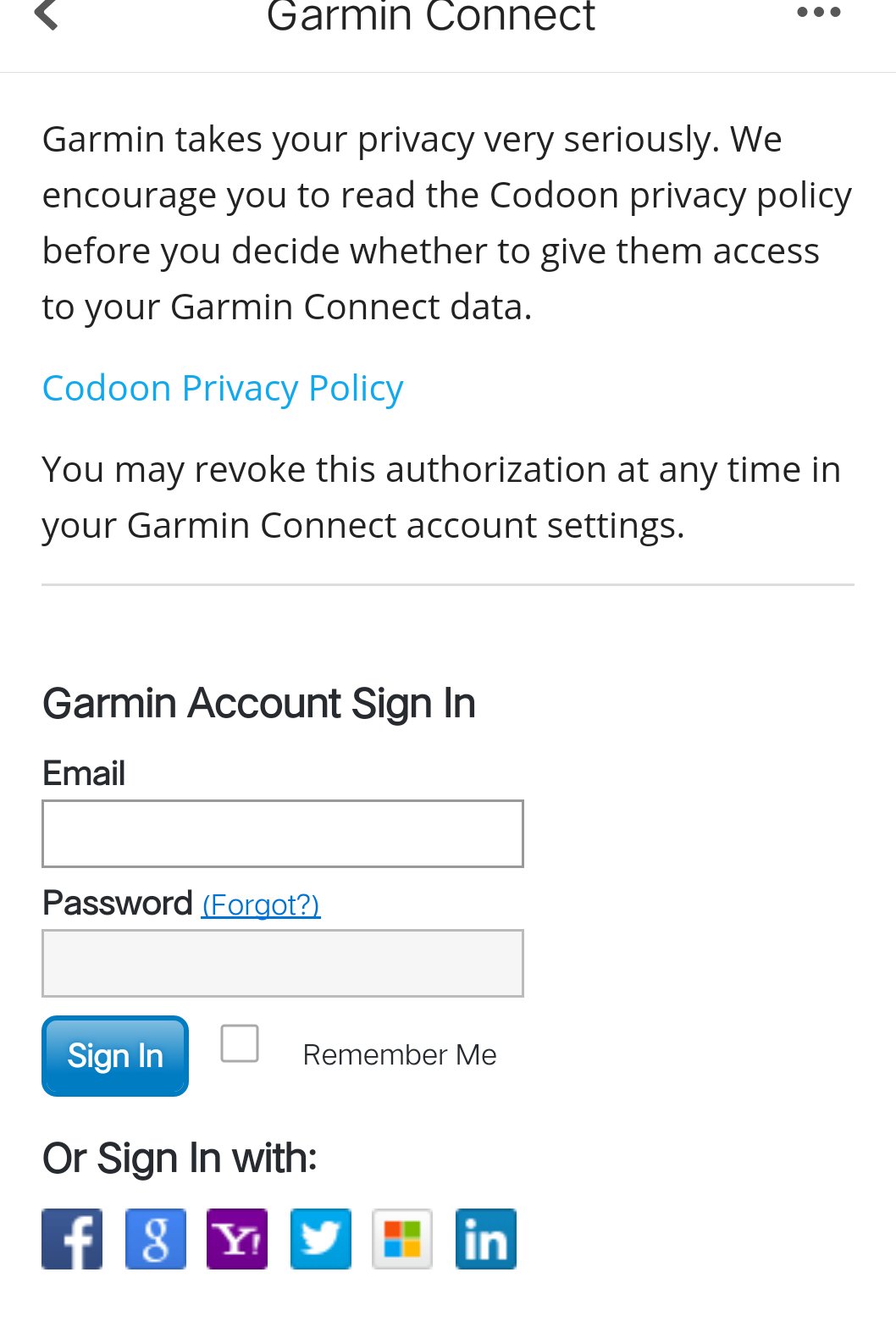Sign in with LinkedIn icon
The image size is (896, 1322).
click(x=486, y=1239)
